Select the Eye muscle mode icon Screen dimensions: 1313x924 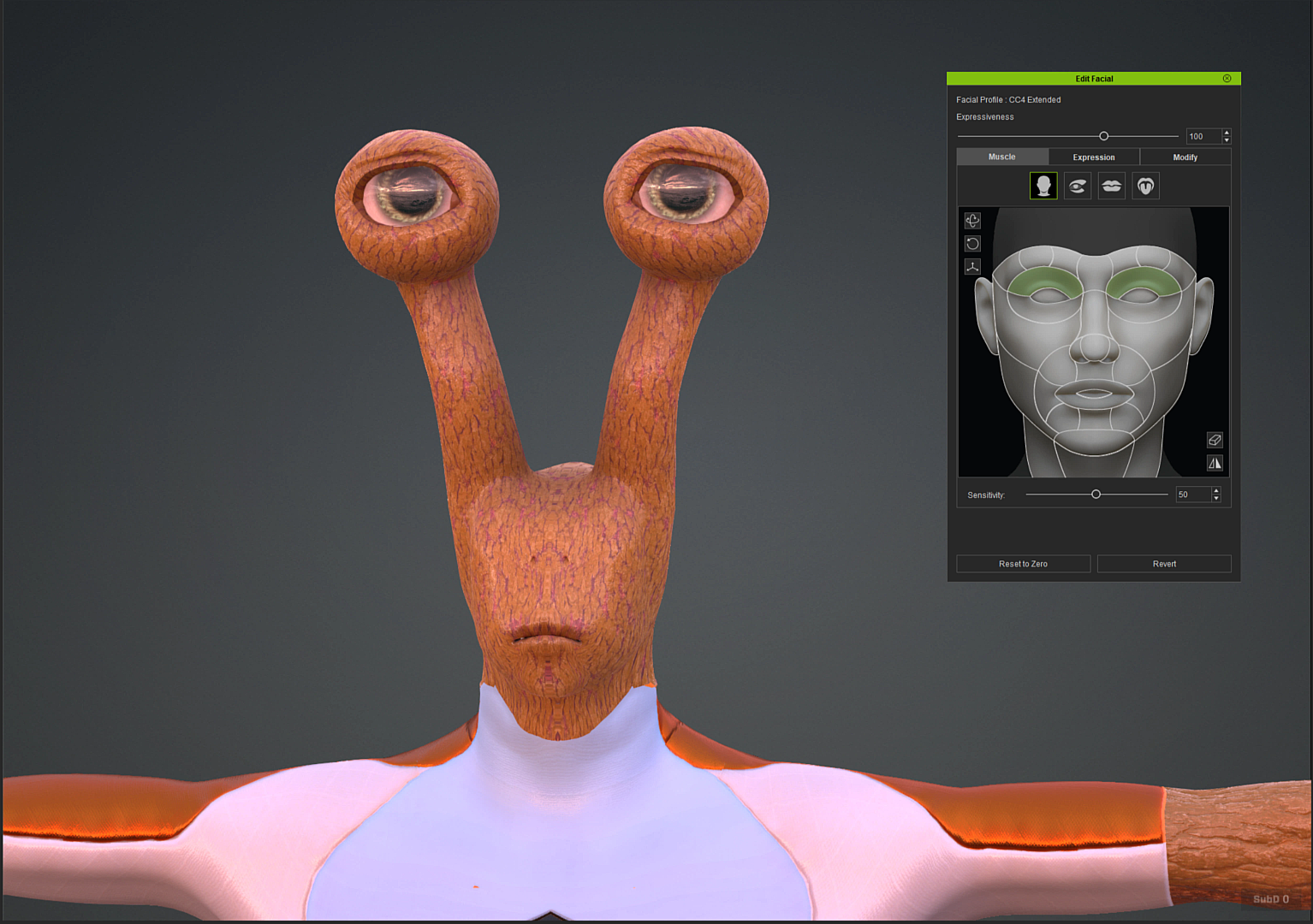click(x=1078, y=186)
